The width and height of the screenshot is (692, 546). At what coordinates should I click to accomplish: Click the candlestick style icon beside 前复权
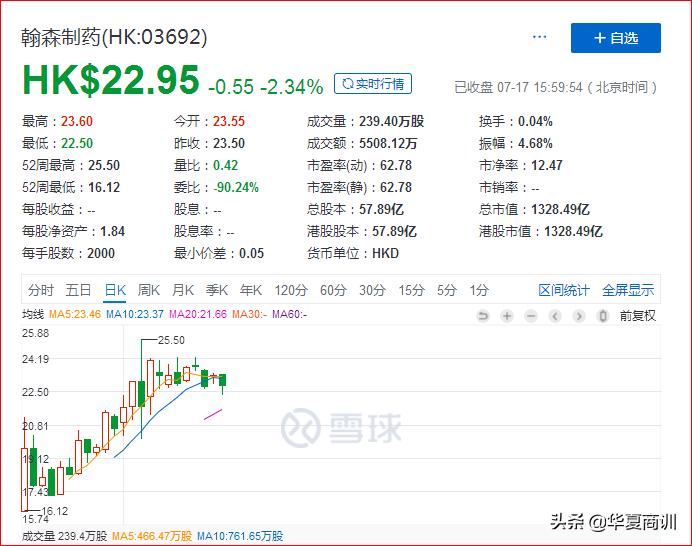click(603, 316)
